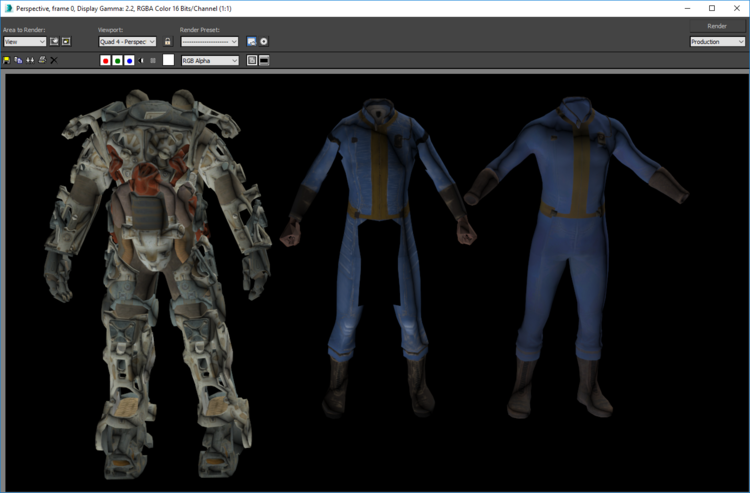
Task: Click the 3ds Max window title icon
Action: pos(9,8)
